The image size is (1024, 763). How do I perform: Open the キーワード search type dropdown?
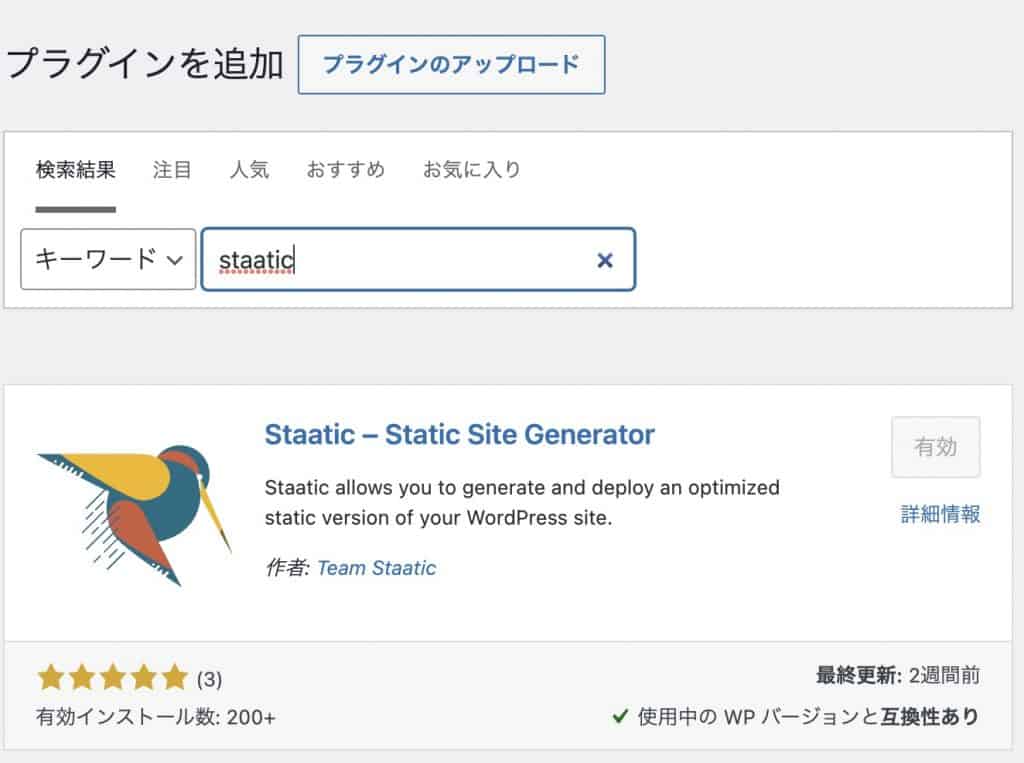click(x=108, y=259)
